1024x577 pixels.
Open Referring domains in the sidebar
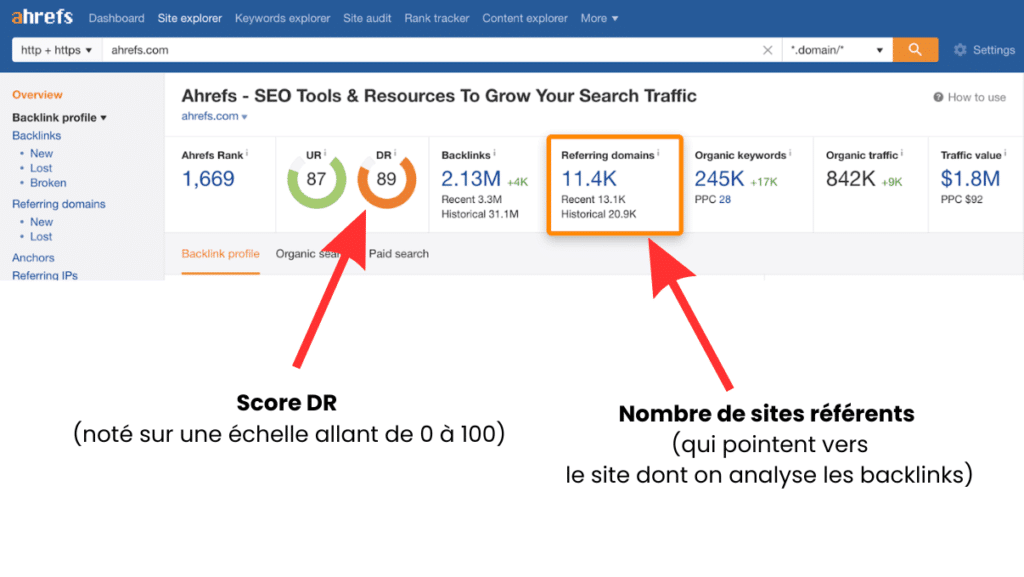pos(59,204)
